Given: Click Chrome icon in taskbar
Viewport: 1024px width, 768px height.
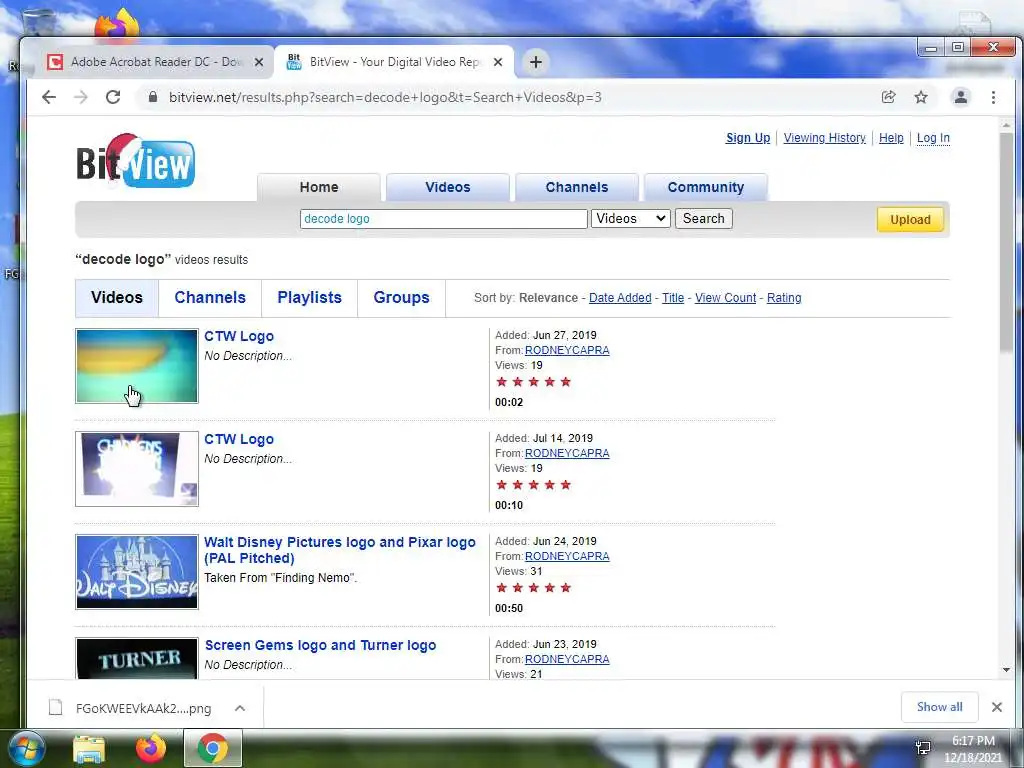Looking at the screenshot, I should click(213, 749).
